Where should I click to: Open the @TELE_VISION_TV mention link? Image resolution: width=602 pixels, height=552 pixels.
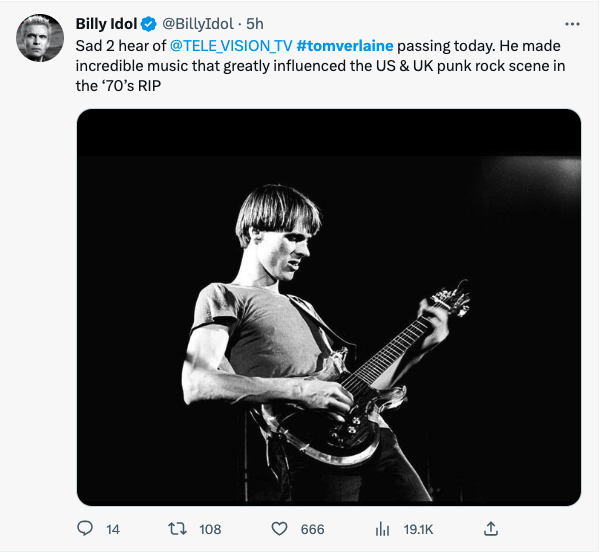(x=231, y=46)
